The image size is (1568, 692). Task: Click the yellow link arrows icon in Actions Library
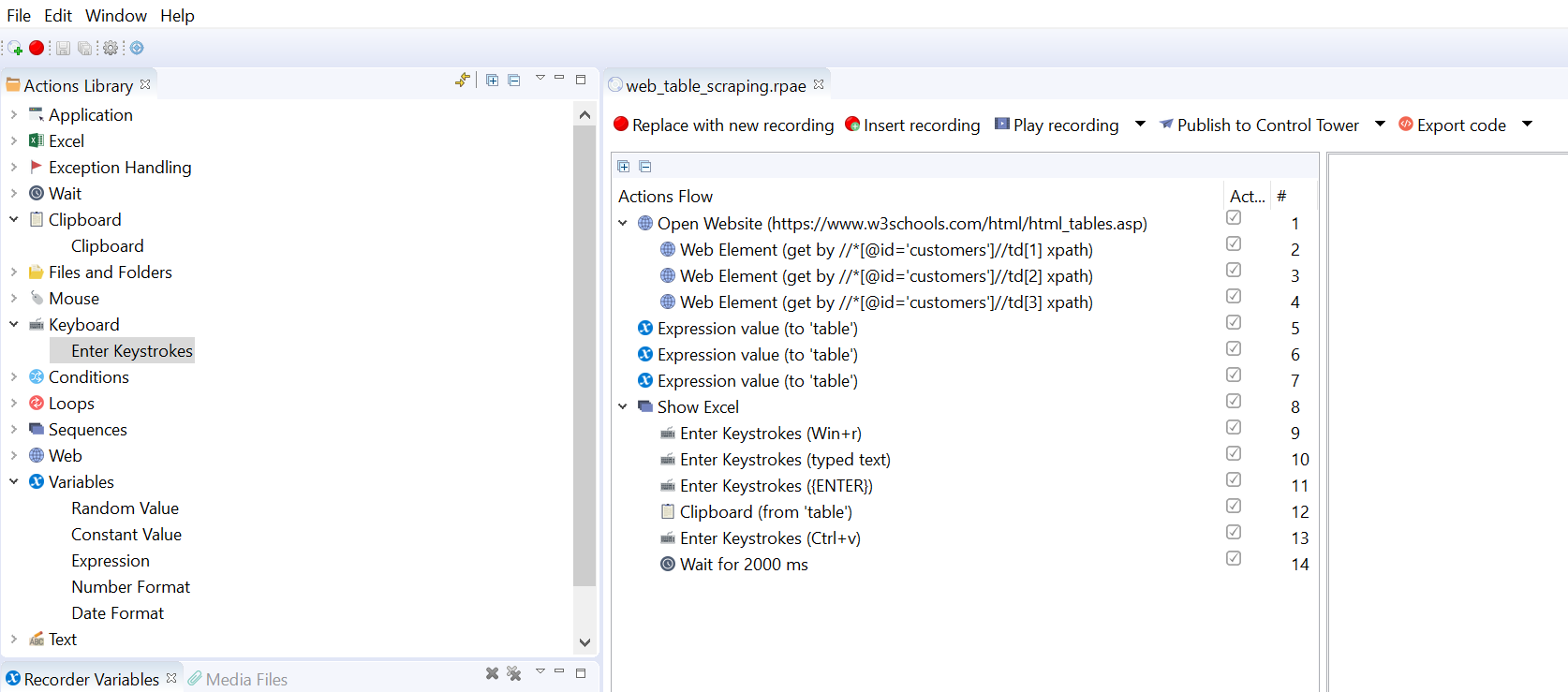tap(462, 81)
